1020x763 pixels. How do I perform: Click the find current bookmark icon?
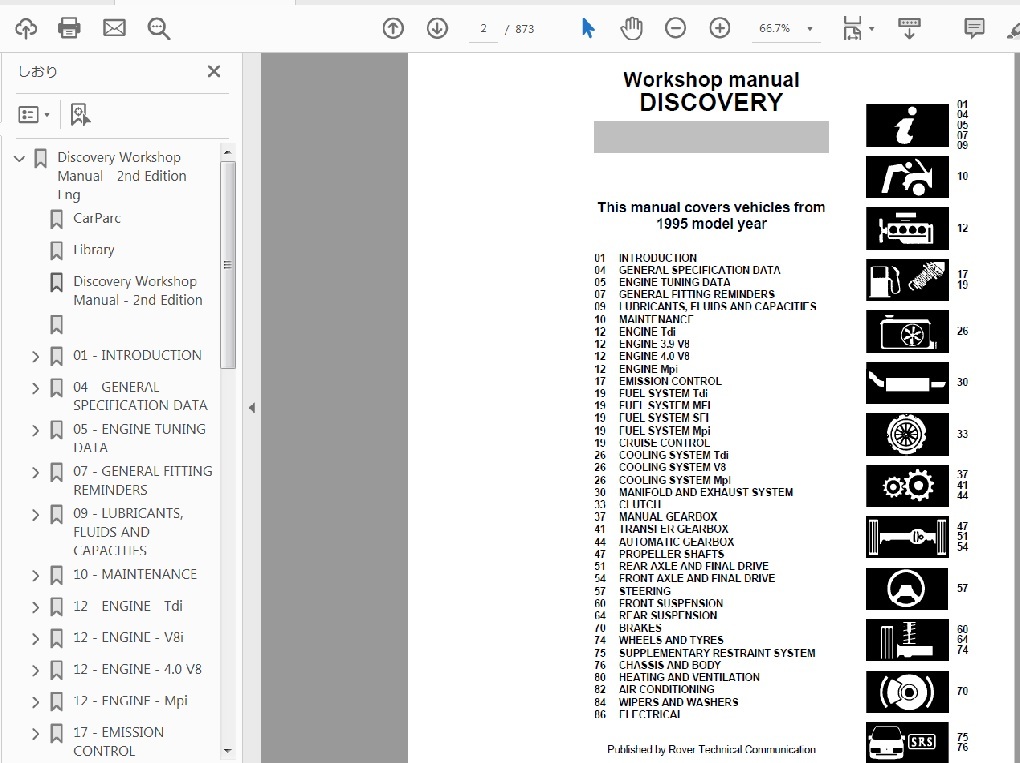point(80,115)
